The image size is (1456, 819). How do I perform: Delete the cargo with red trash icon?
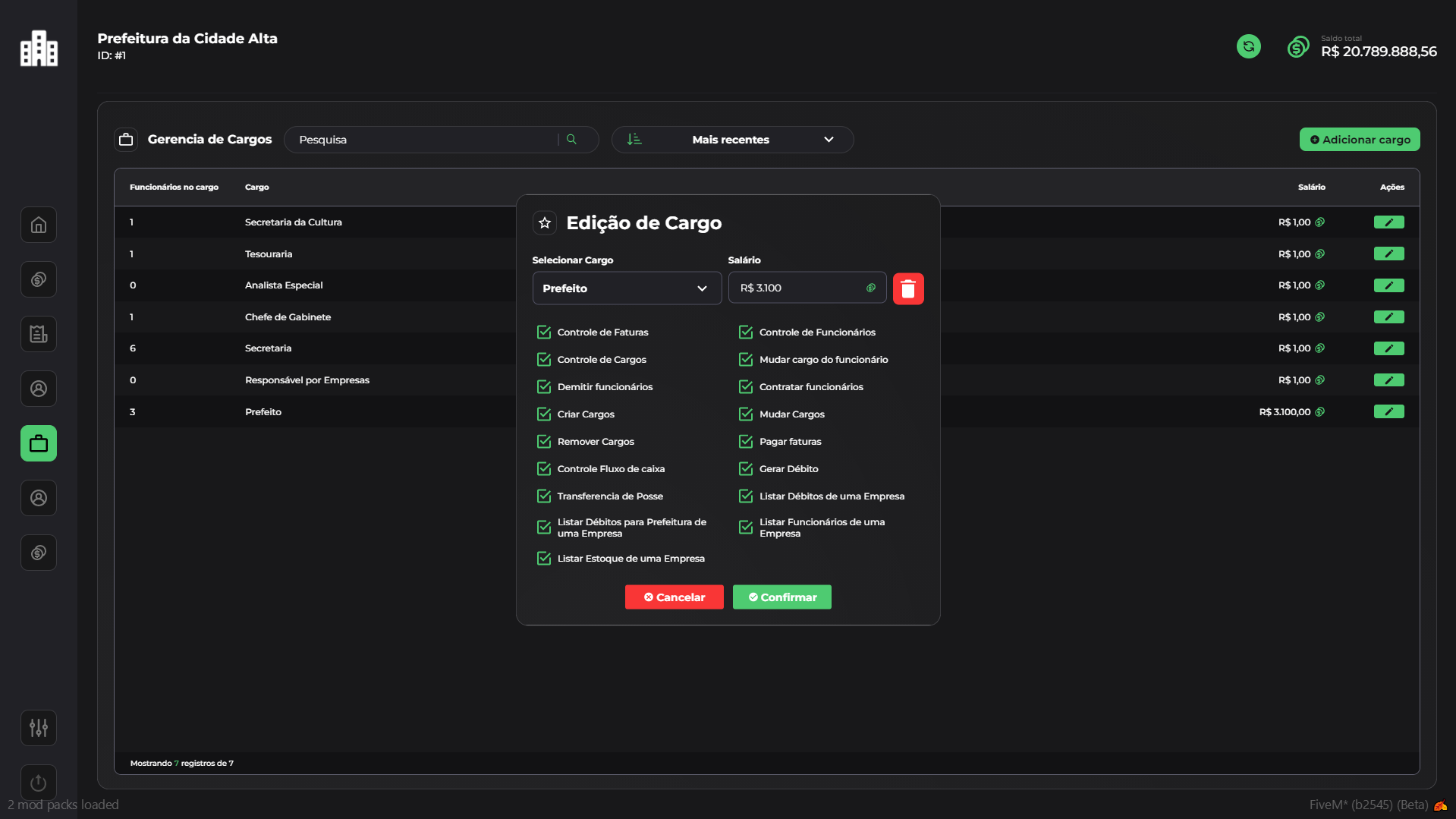pyautogui.click(x=908, y=288)
